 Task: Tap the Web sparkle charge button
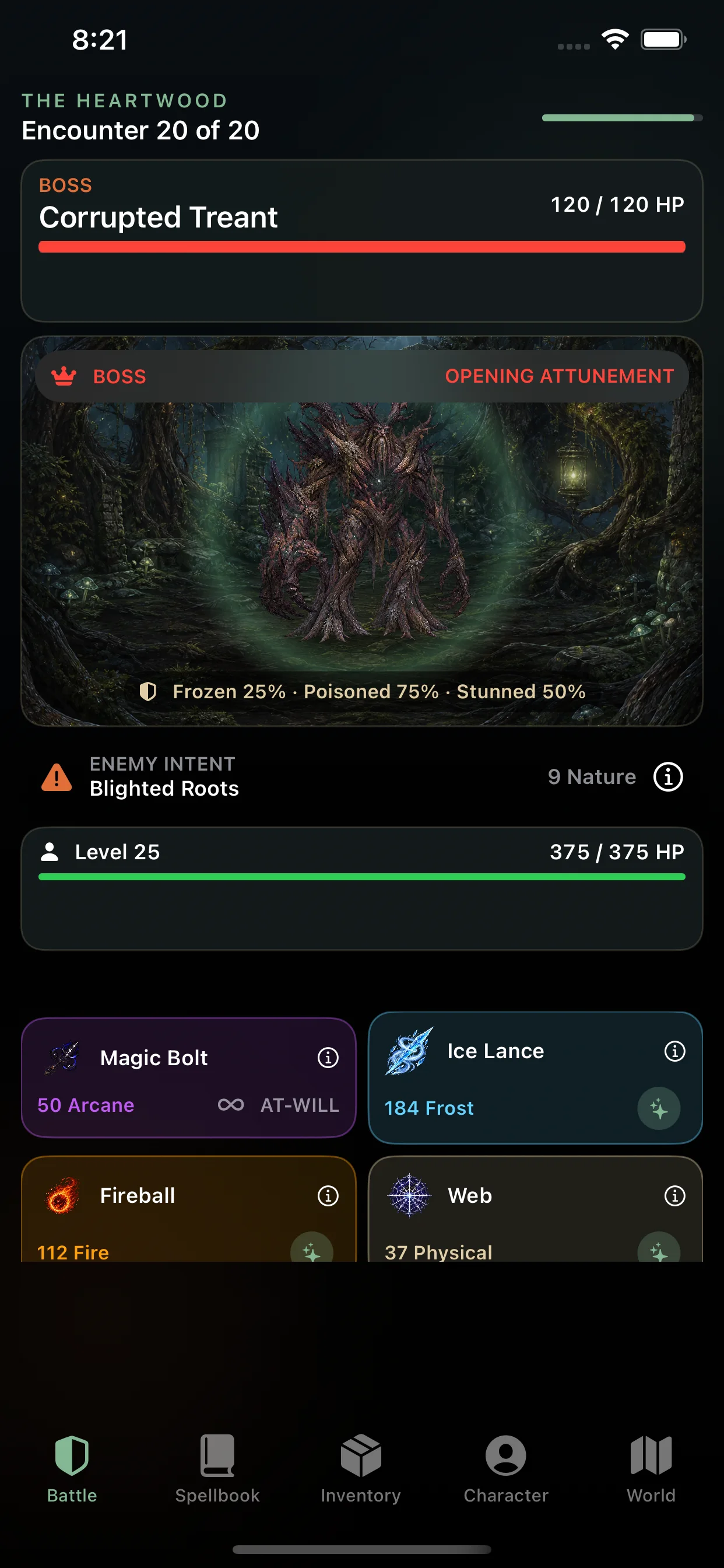(x=659, y=1247)
